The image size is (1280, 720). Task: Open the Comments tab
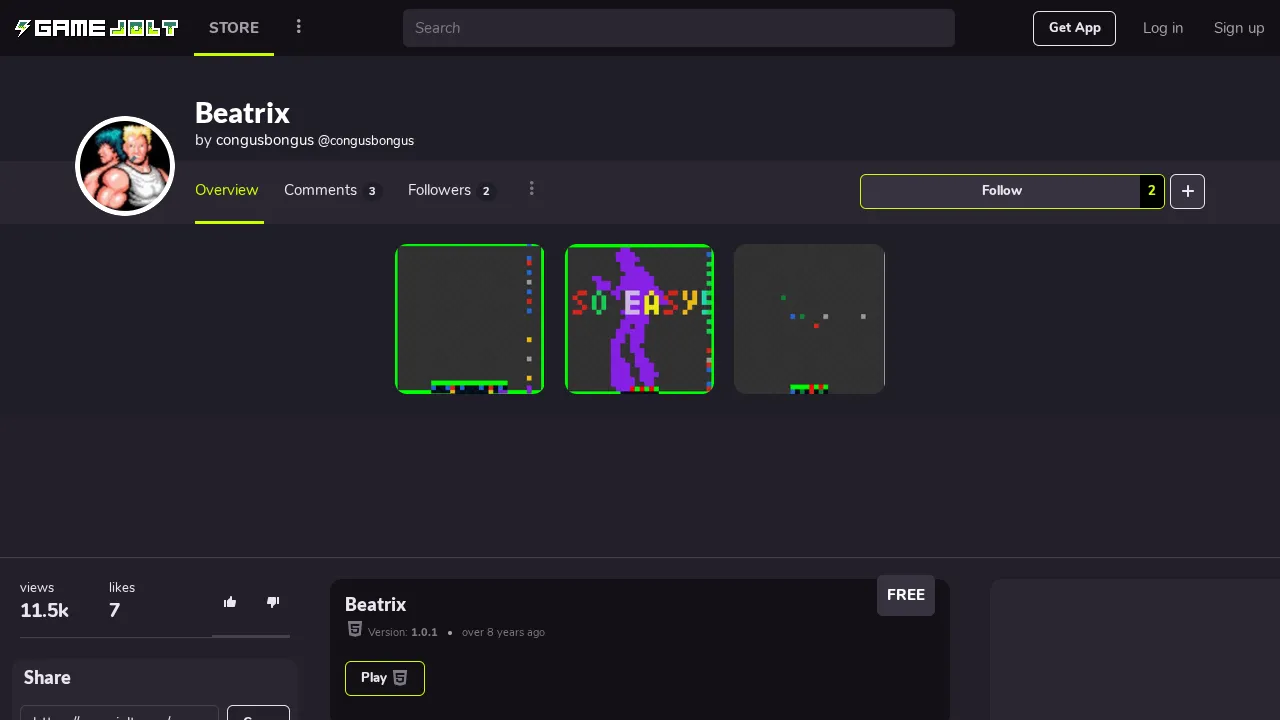click(x=331, y=190)
